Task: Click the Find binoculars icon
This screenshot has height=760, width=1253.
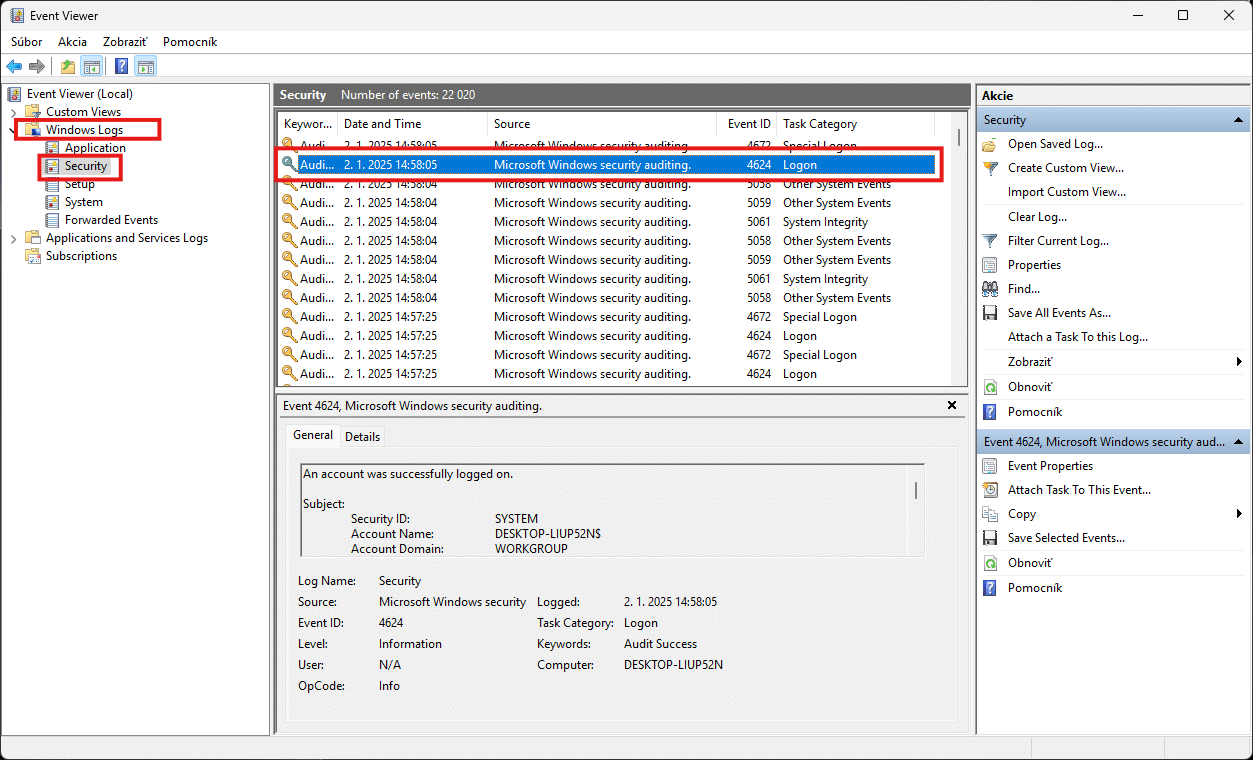Action: [990, 289]
